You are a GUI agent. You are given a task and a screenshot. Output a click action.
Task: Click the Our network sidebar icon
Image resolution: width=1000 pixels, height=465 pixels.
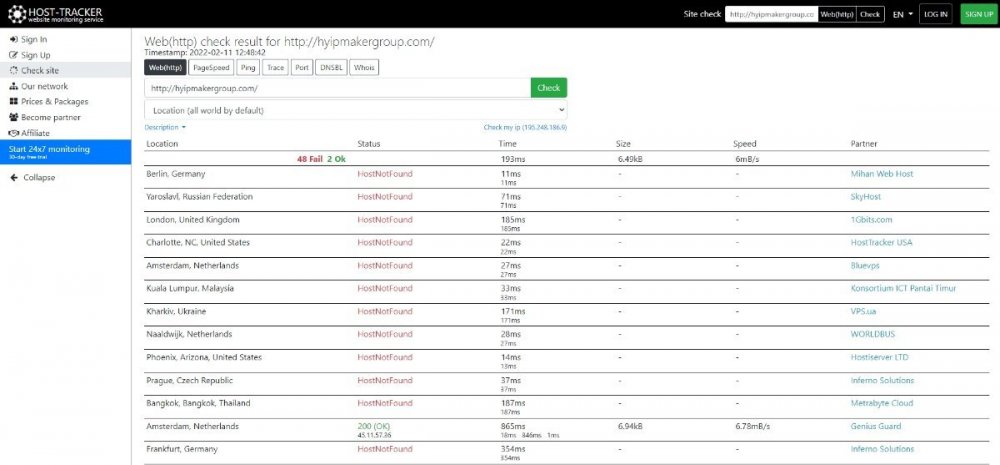tap(13, 86)
